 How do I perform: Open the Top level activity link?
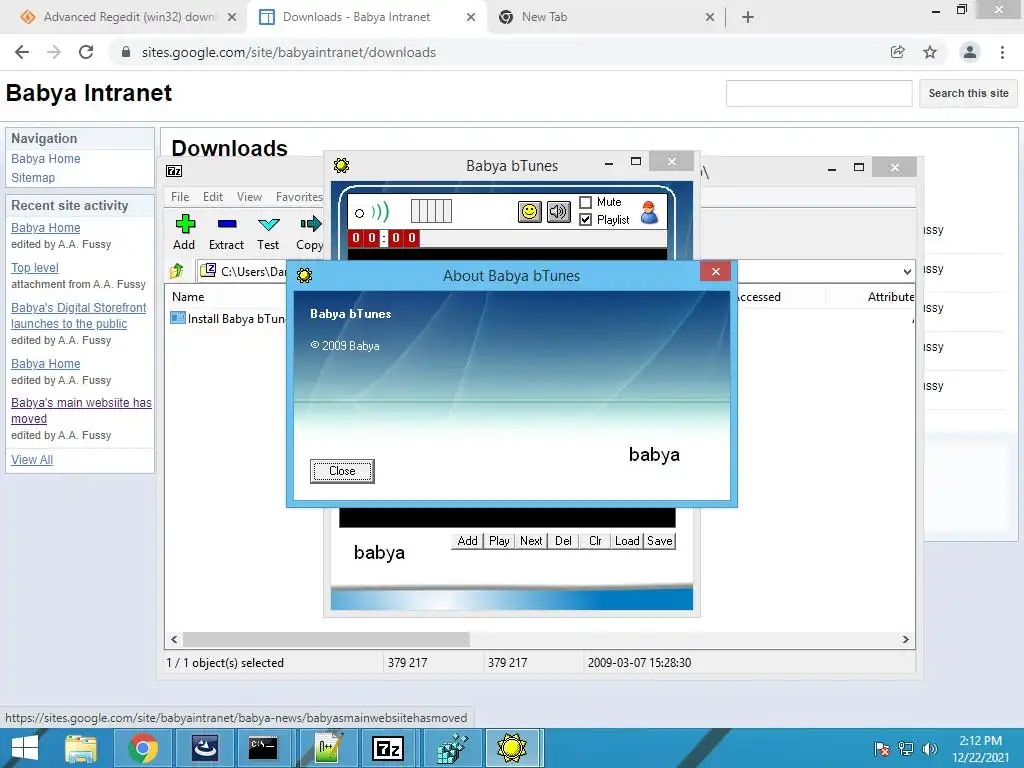(35, 268)
